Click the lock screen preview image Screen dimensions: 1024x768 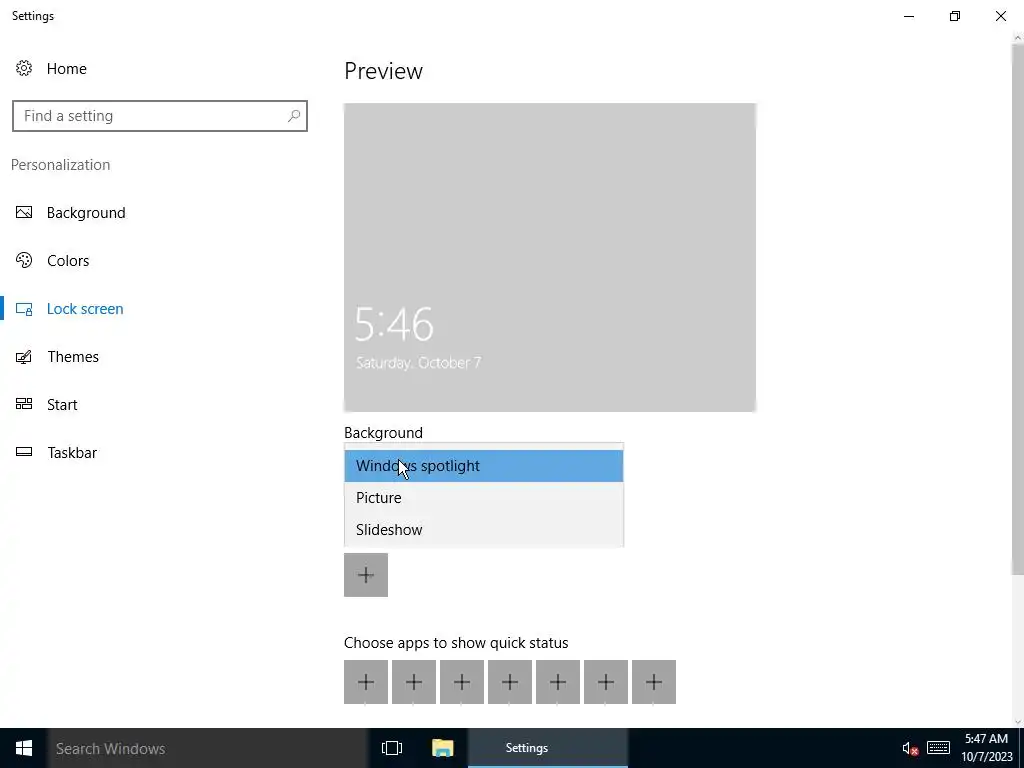coord(550,257)
